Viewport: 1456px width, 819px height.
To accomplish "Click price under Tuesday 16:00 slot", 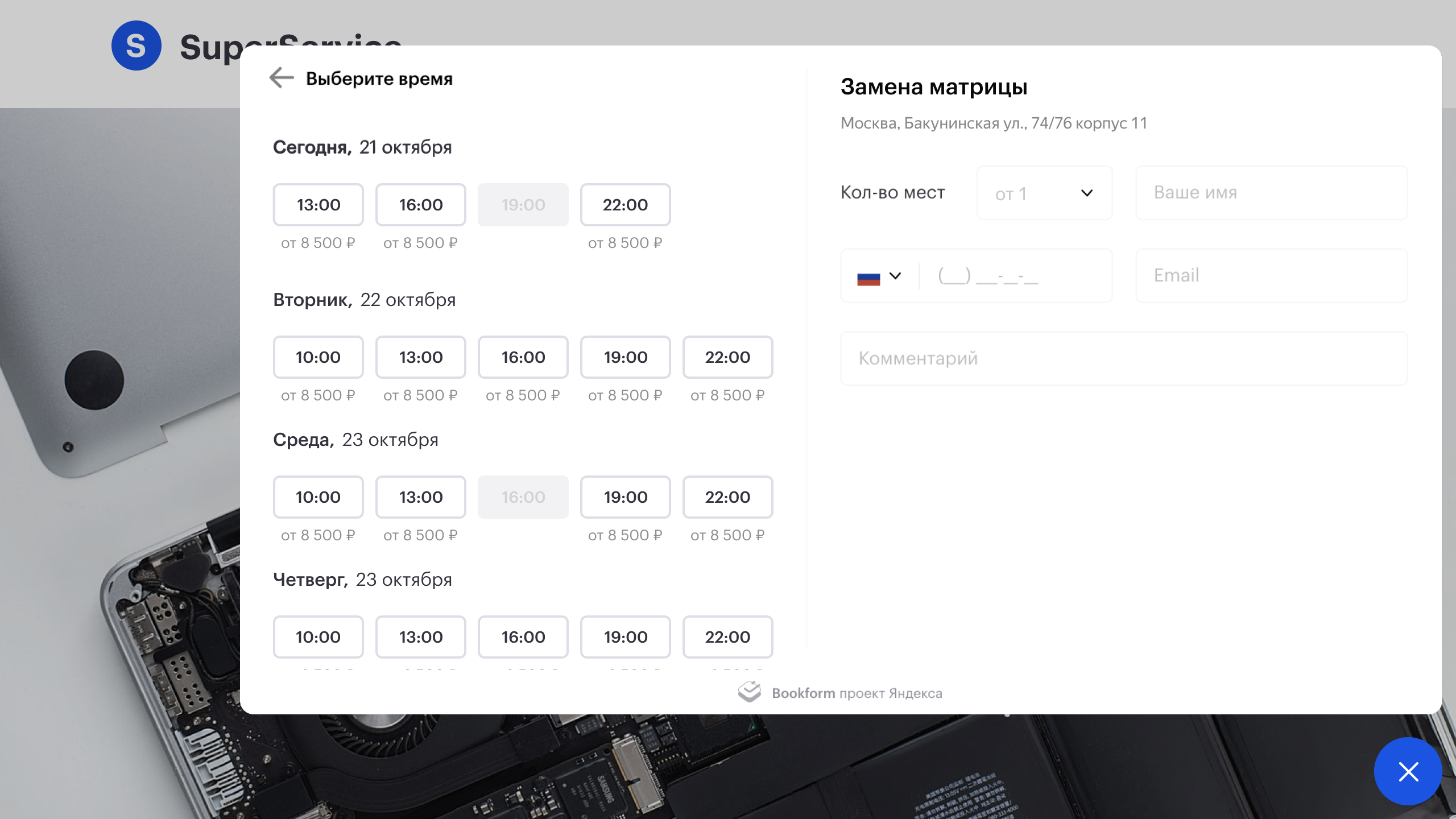I will 523,395.
